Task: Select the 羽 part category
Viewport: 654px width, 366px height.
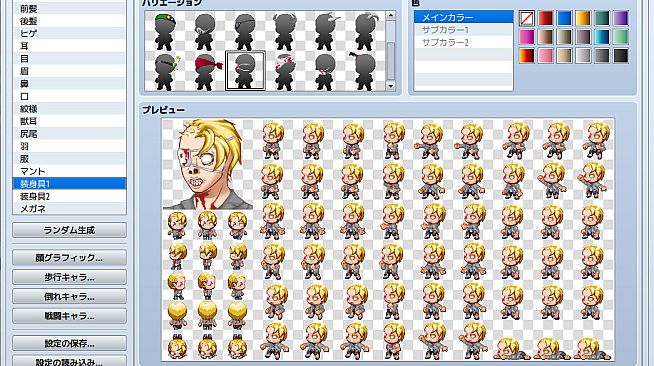Action: 69,146
